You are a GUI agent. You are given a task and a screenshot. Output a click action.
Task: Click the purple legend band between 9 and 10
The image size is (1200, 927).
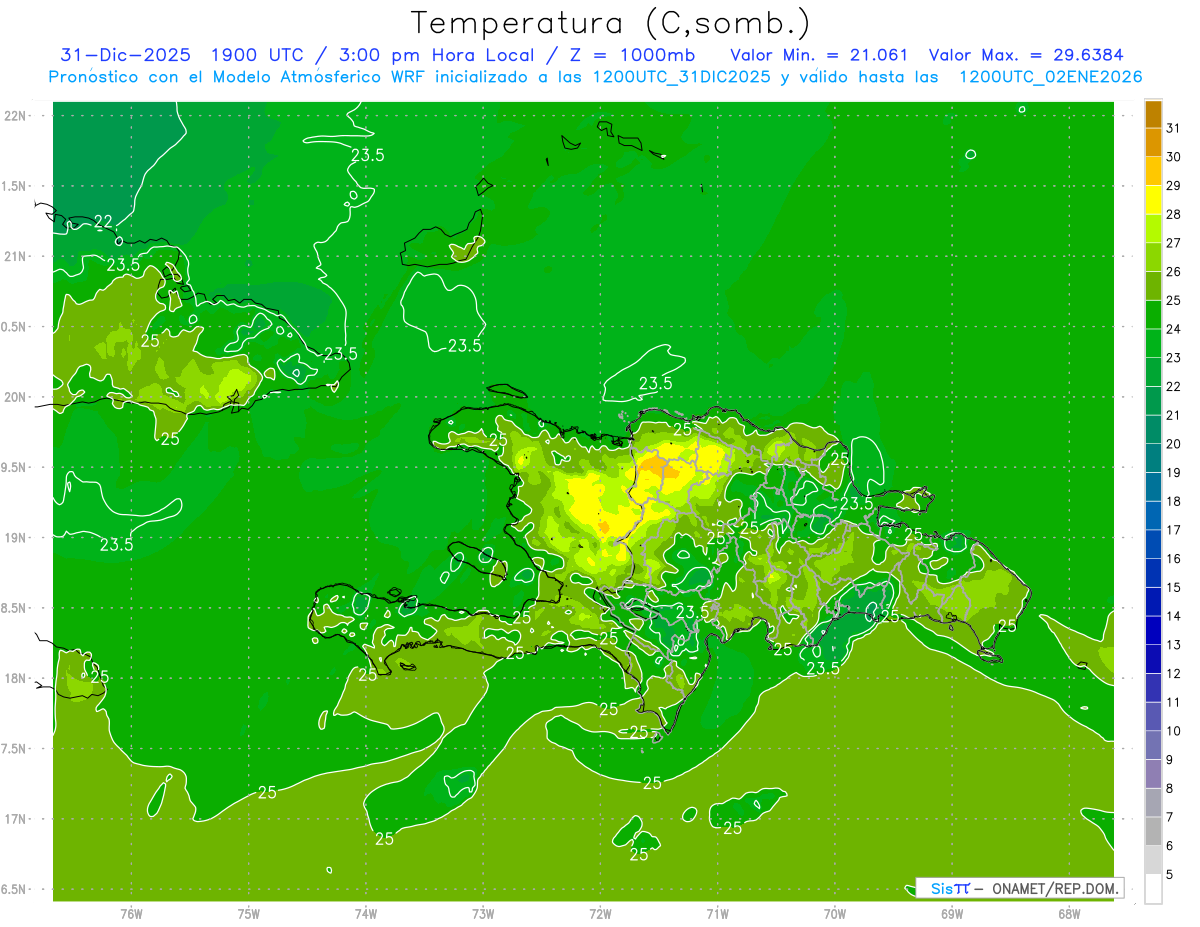point(1153,745)
